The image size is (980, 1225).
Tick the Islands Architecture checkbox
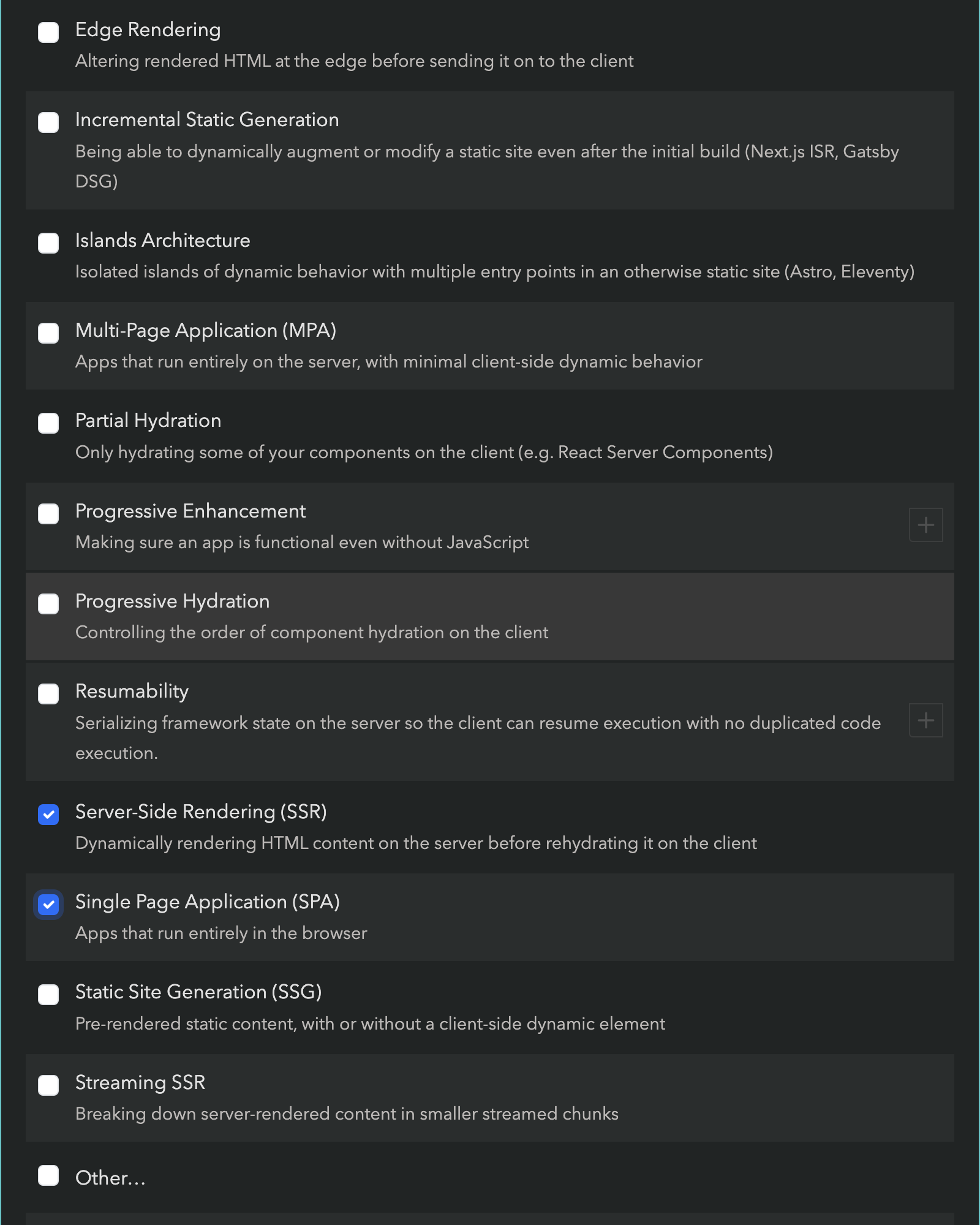click(48, 243)
